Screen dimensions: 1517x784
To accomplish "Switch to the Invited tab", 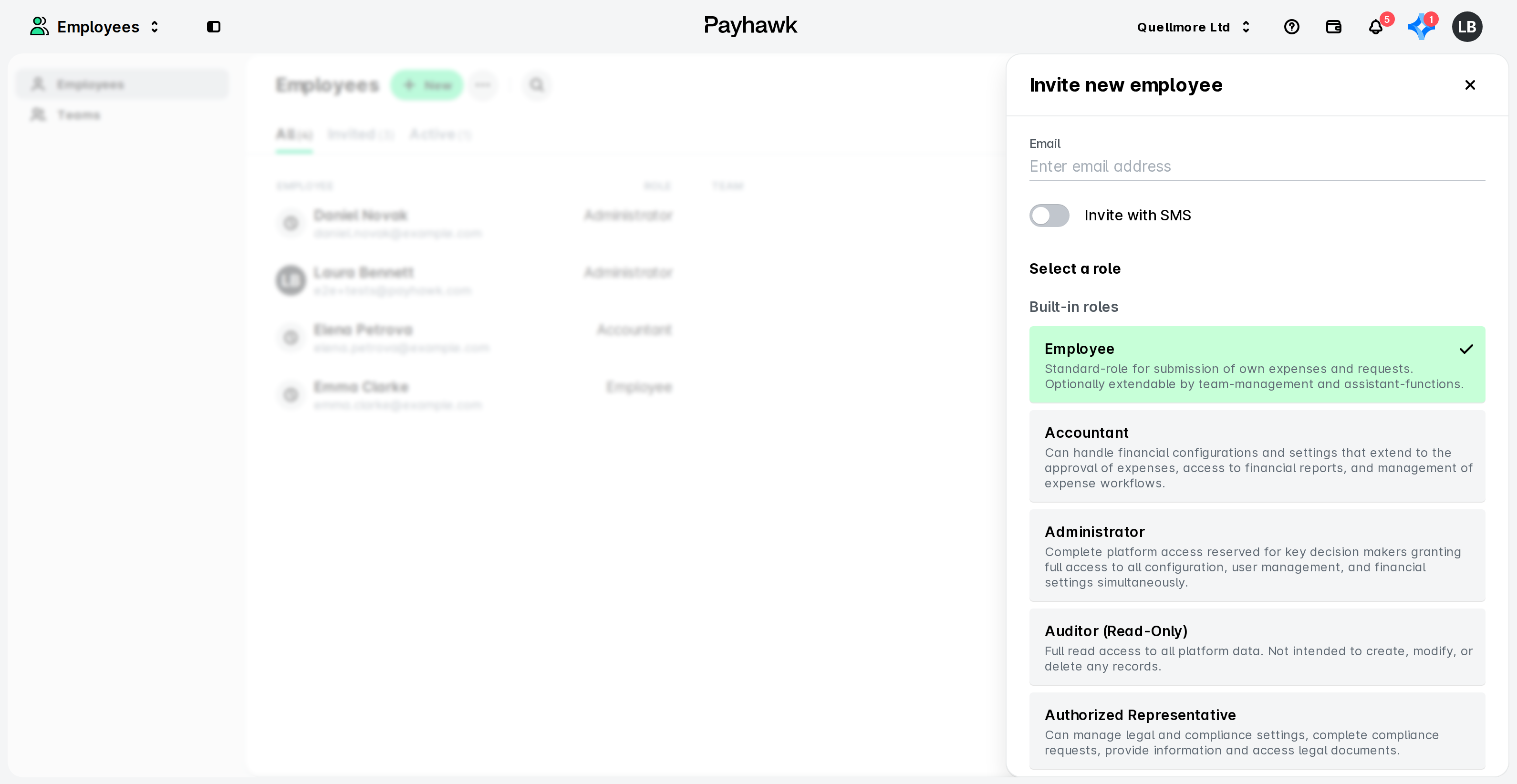I will point(360,135).
